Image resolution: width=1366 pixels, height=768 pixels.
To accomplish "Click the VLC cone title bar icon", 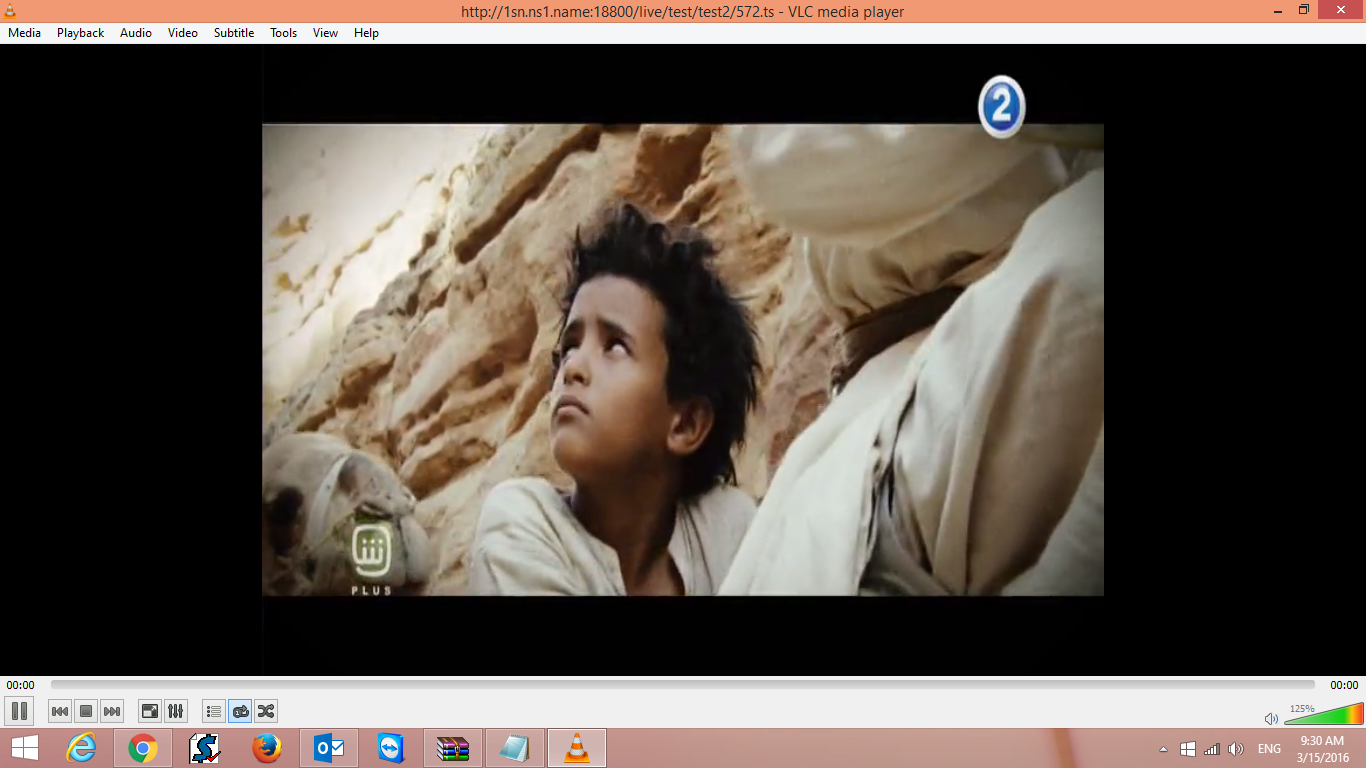I will pos(10,11).
